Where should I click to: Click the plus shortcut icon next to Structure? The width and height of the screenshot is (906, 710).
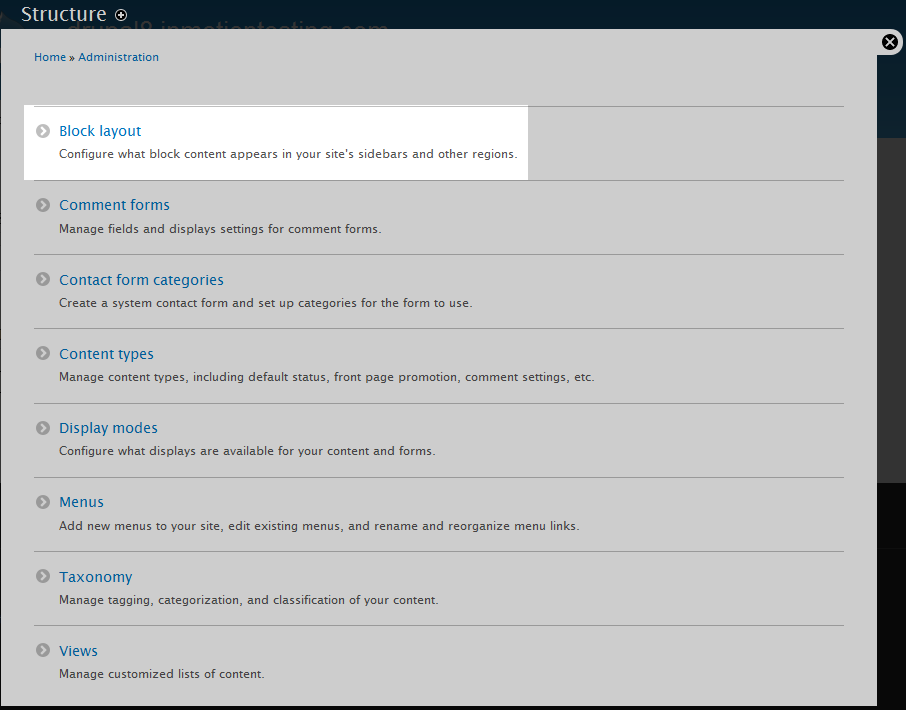pos(121,15)
